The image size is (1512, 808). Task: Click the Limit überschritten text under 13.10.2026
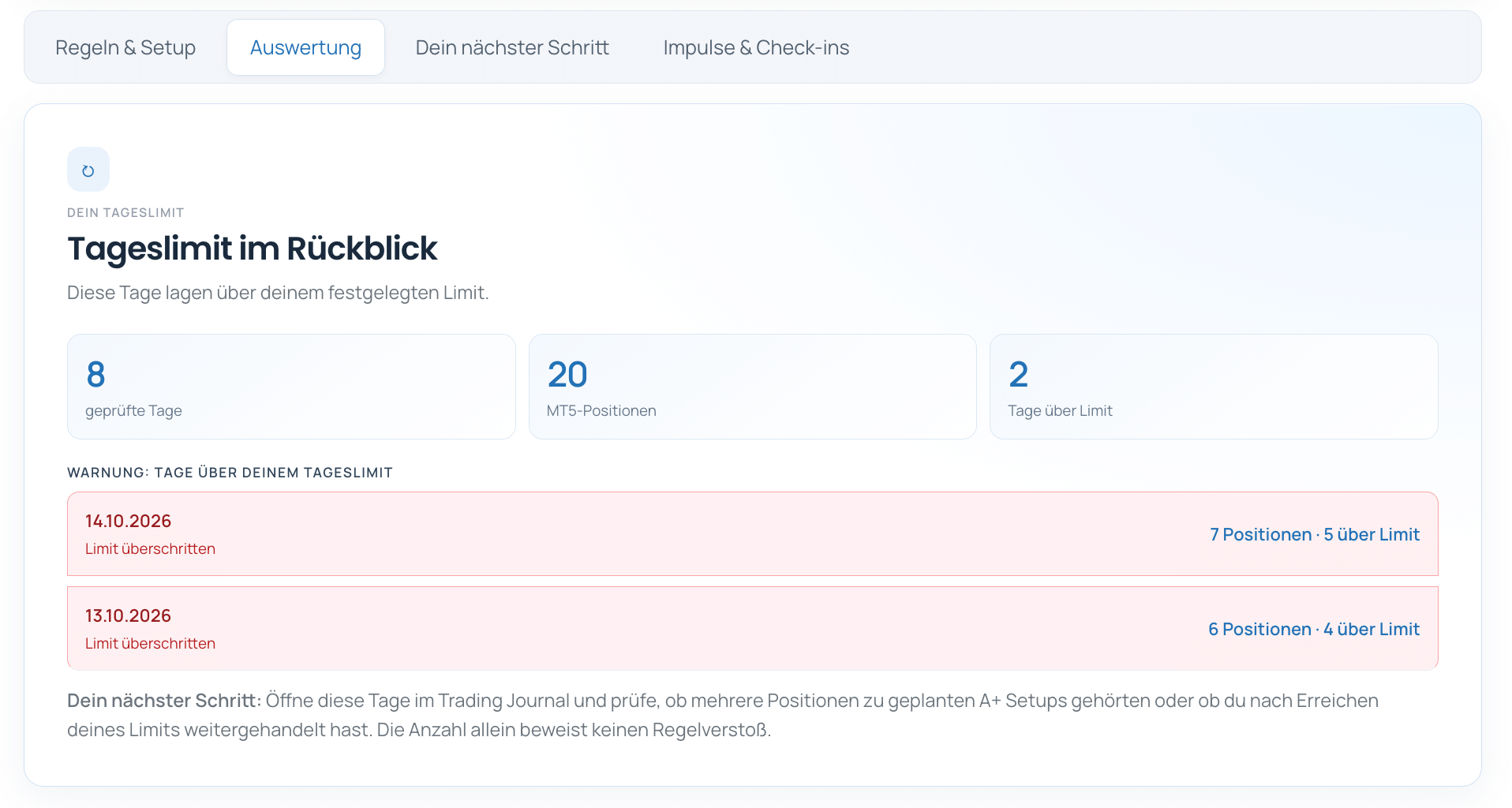(150, 643)
